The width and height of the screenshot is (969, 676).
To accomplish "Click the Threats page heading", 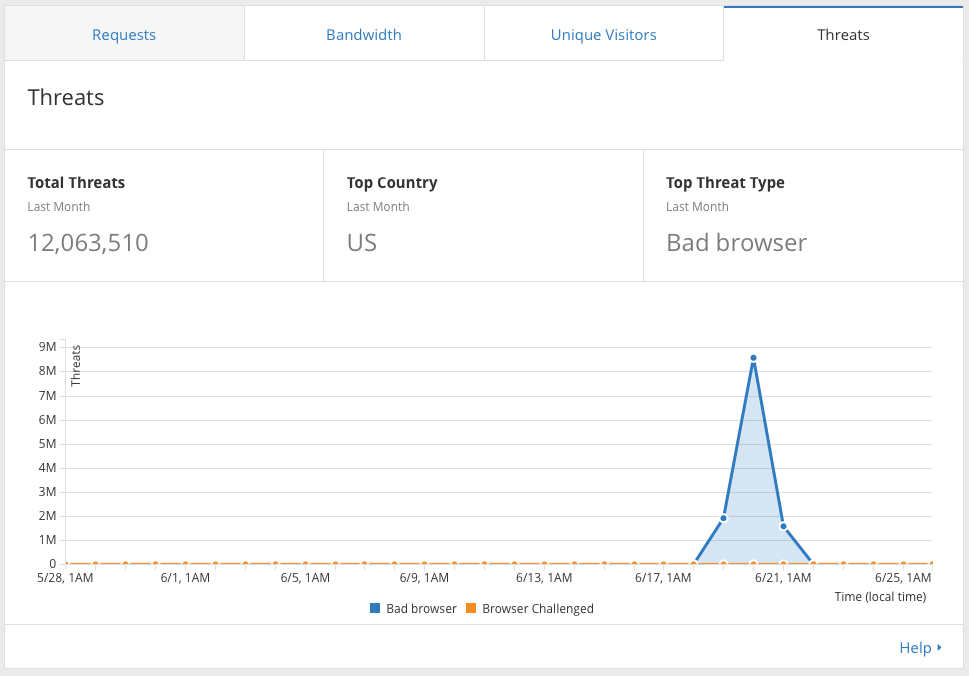I will coord(66,98).
